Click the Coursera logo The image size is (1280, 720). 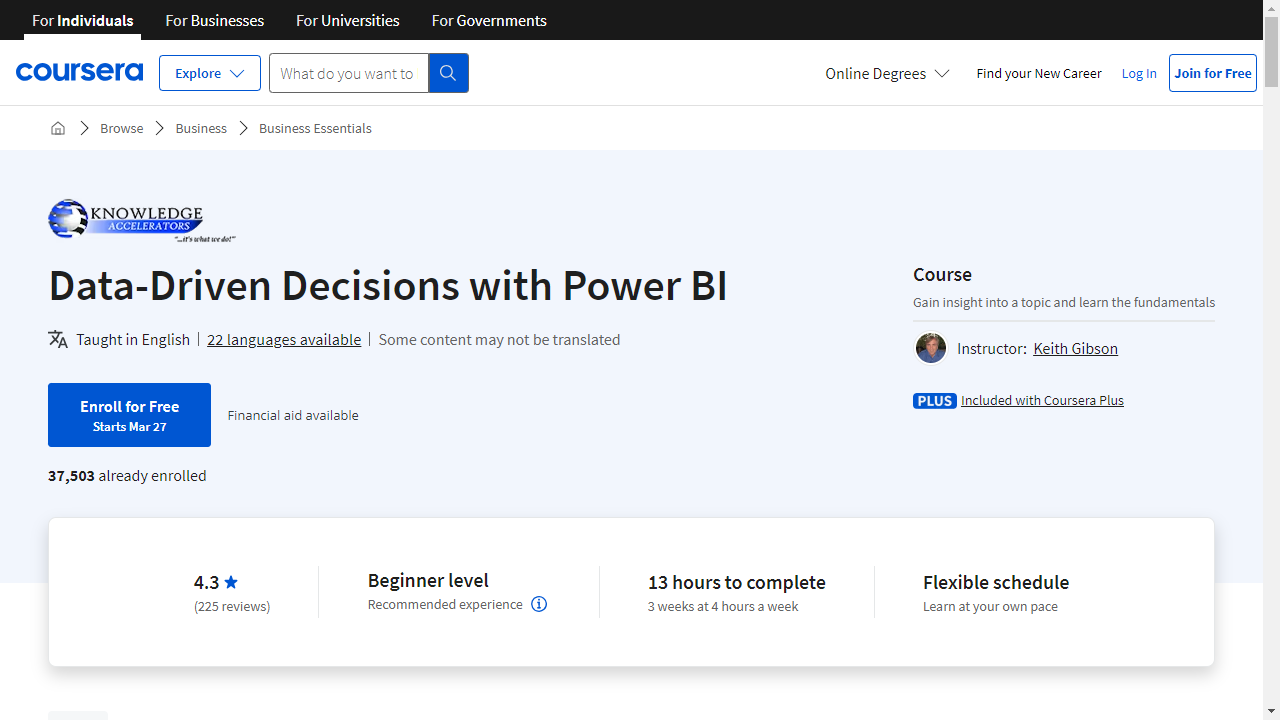pyautogui.click(x=79, y=72)
